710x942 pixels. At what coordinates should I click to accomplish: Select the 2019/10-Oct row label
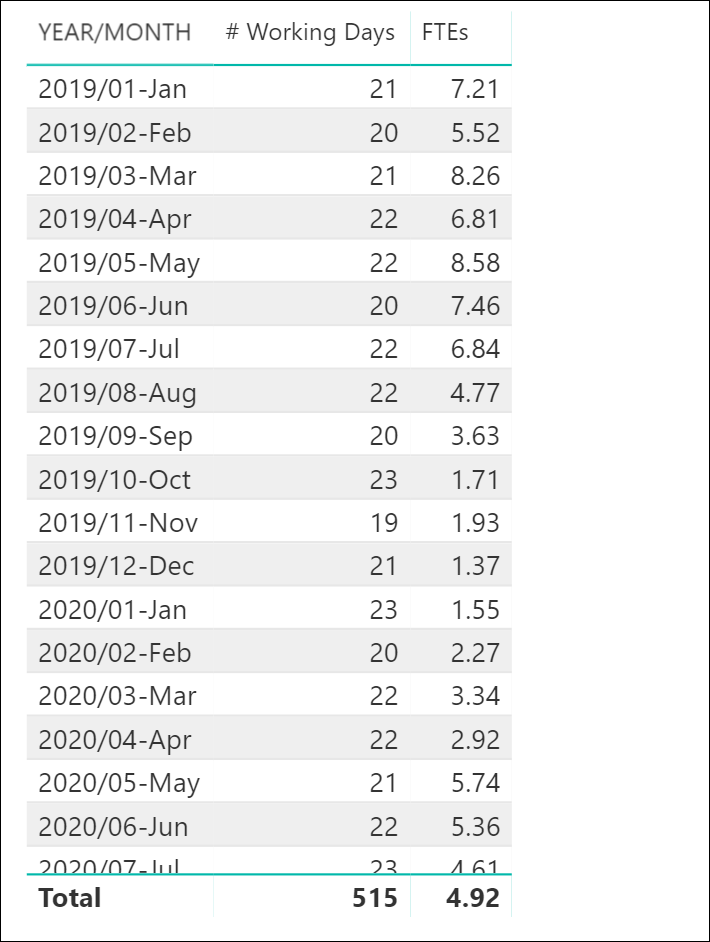point(114,479)
